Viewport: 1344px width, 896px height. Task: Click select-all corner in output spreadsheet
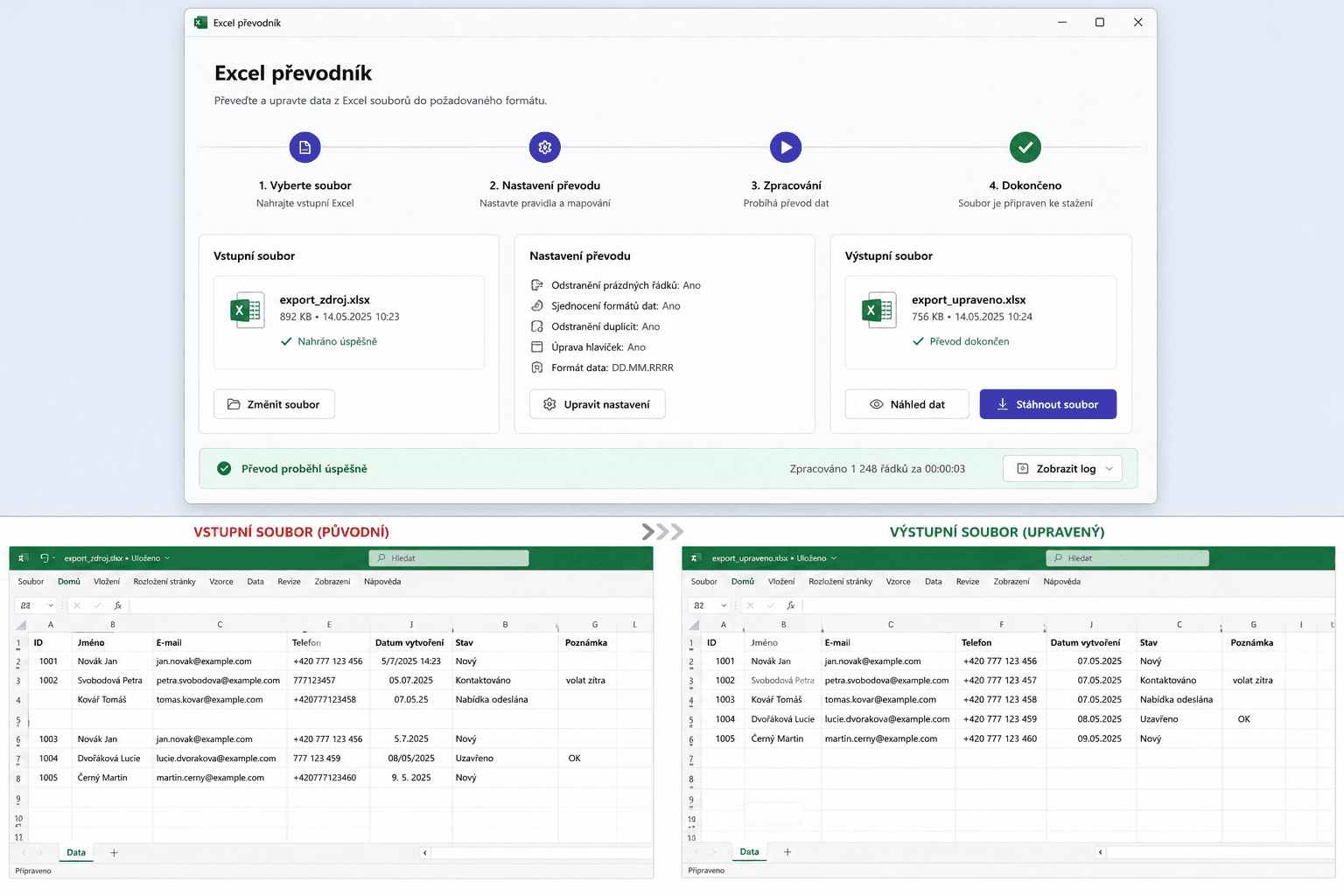pyautogui.click(x=694, y=625)
